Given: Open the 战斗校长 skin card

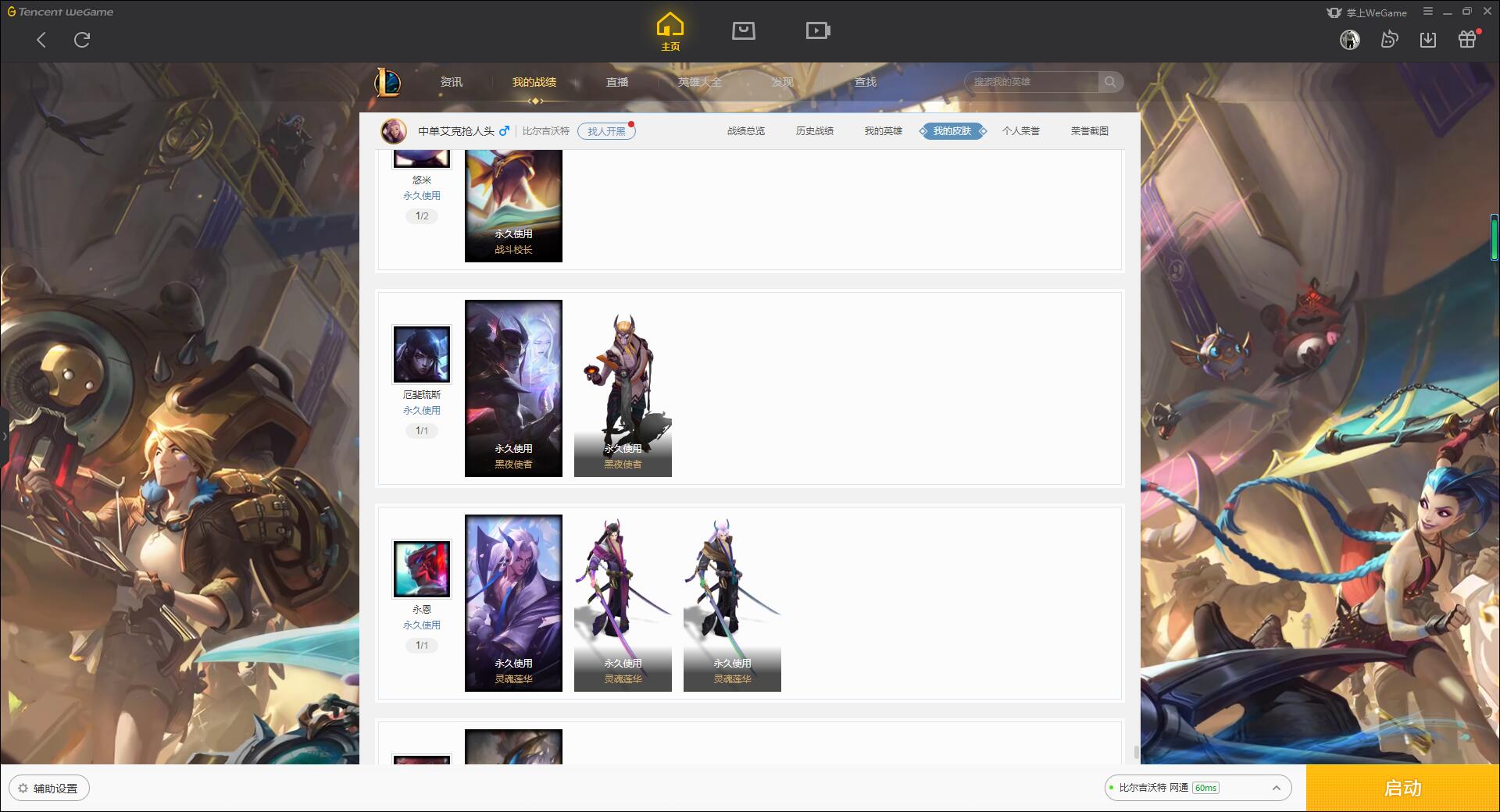Looking at the screenshot, I should click(x=513, y=205).
